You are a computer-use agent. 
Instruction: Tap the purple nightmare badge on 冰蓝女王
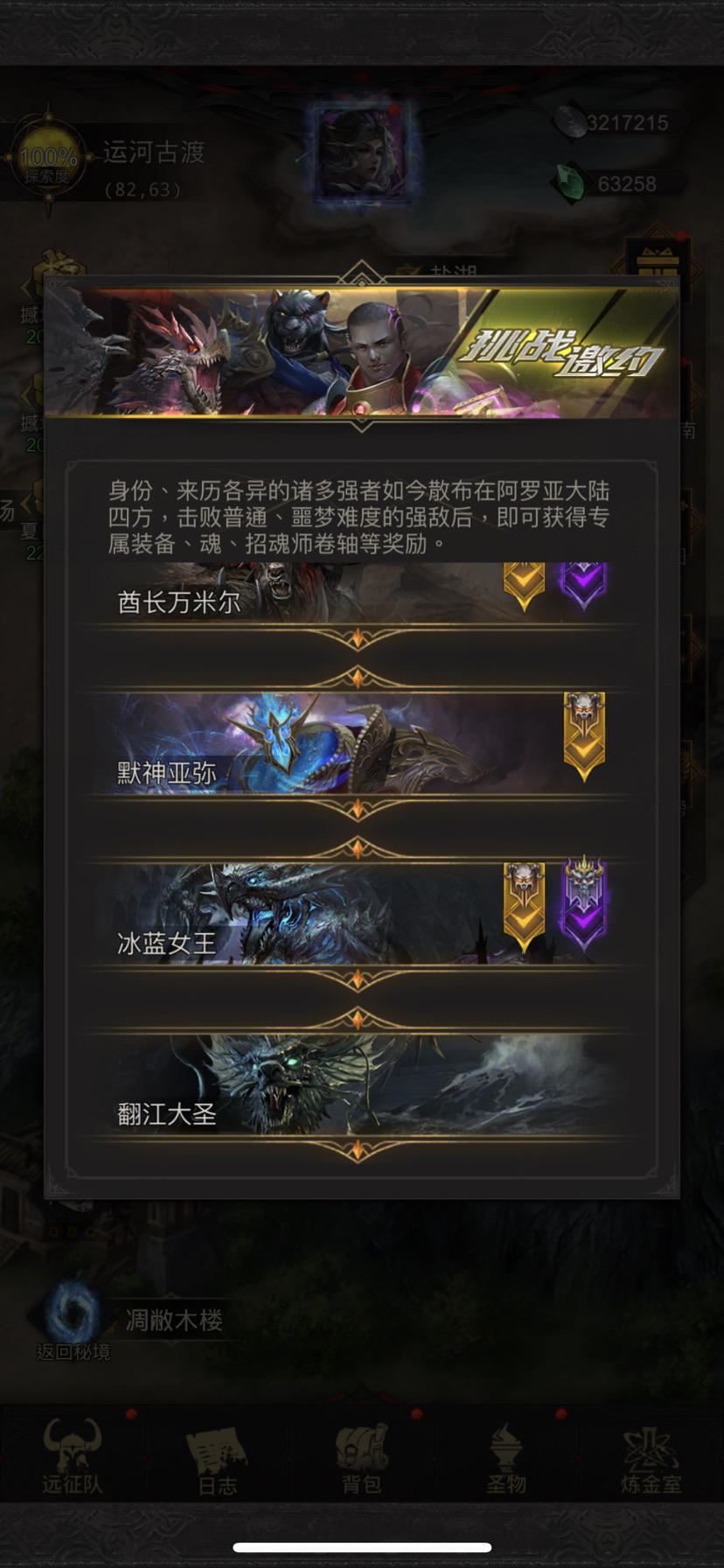tap(584, 905)
